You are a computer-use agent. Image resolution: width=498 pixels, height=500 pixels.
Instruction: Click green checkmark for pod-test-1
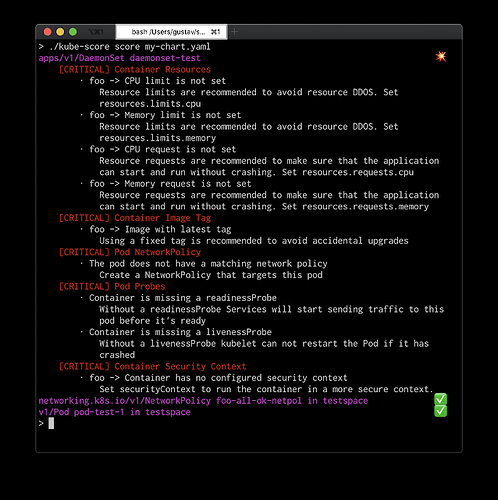point(440,411)
